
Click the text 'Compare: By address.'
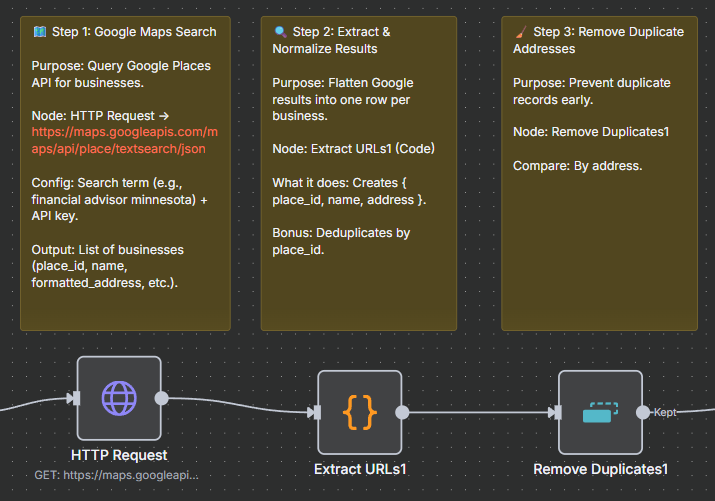point(577,165)
